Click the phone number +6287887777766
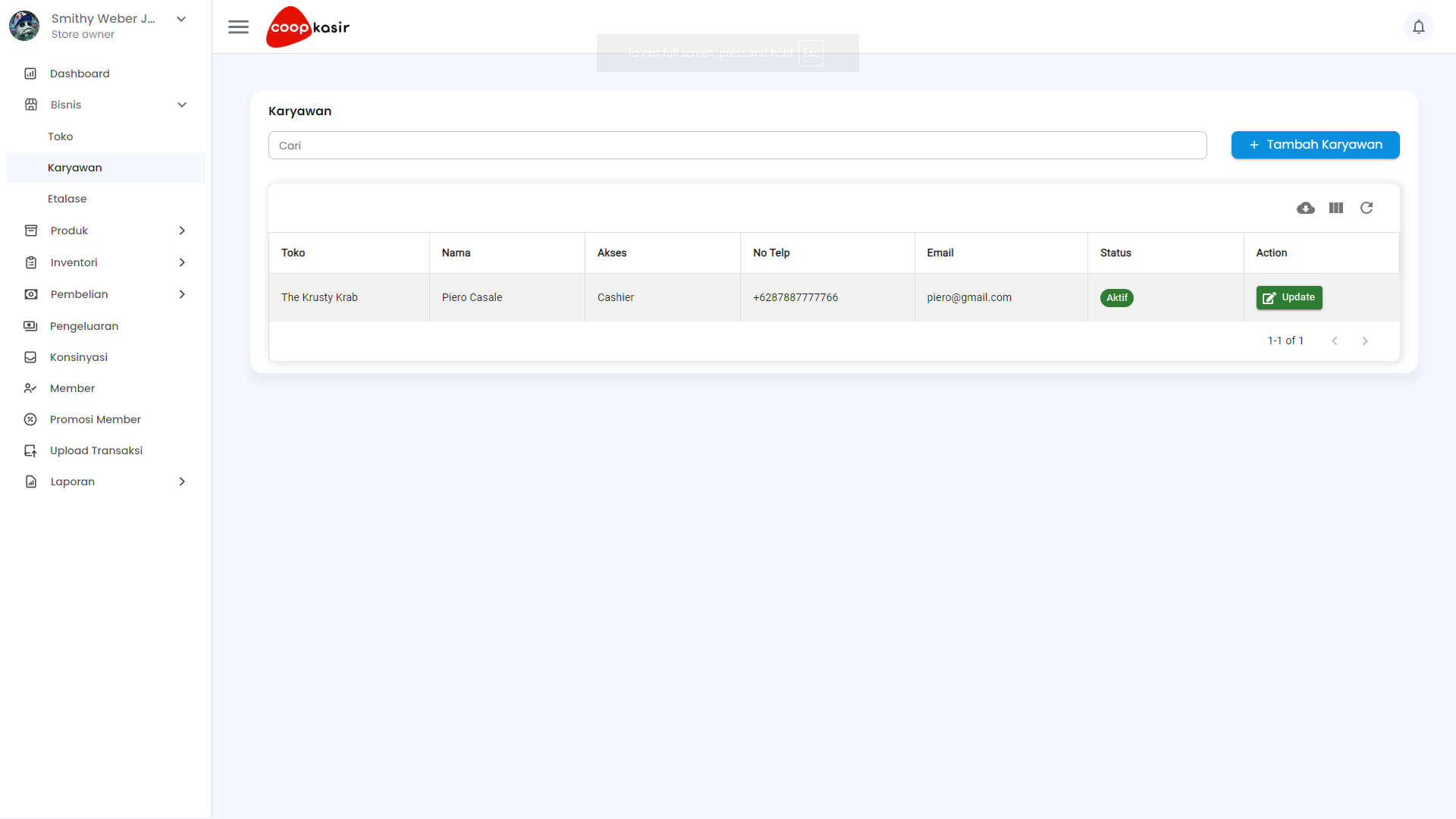Viewport: 1456px width, 819px height. 795,297
